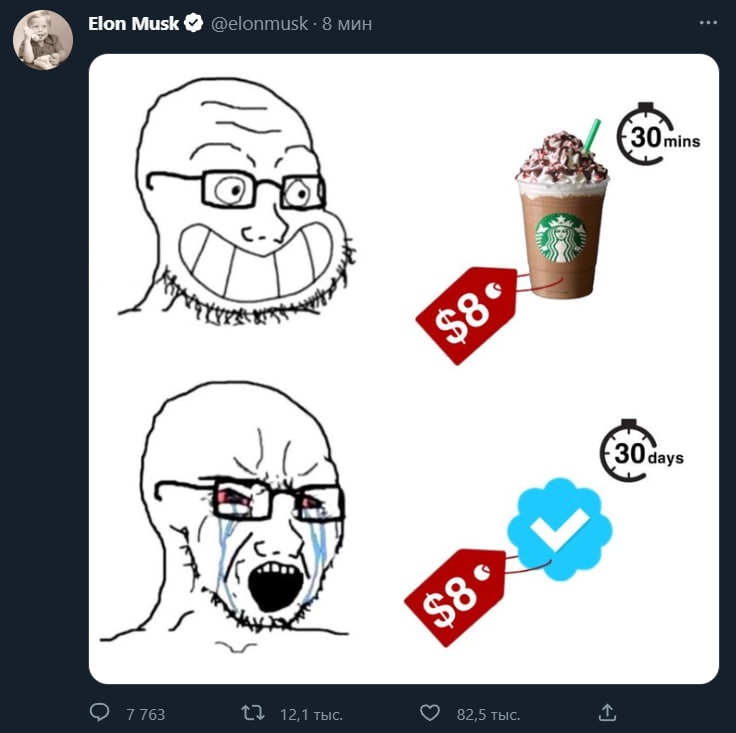Like the tweet with the heart icon
Viewport: 736px width, 733px height.
(429, 713)
